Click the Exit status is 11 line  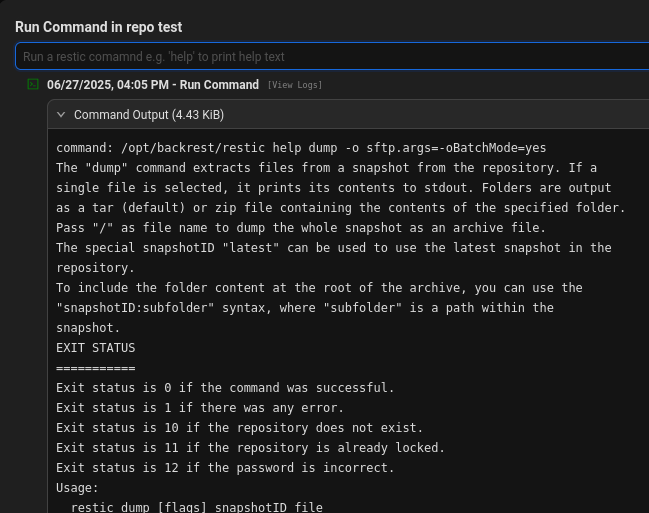tap(250, 448)
